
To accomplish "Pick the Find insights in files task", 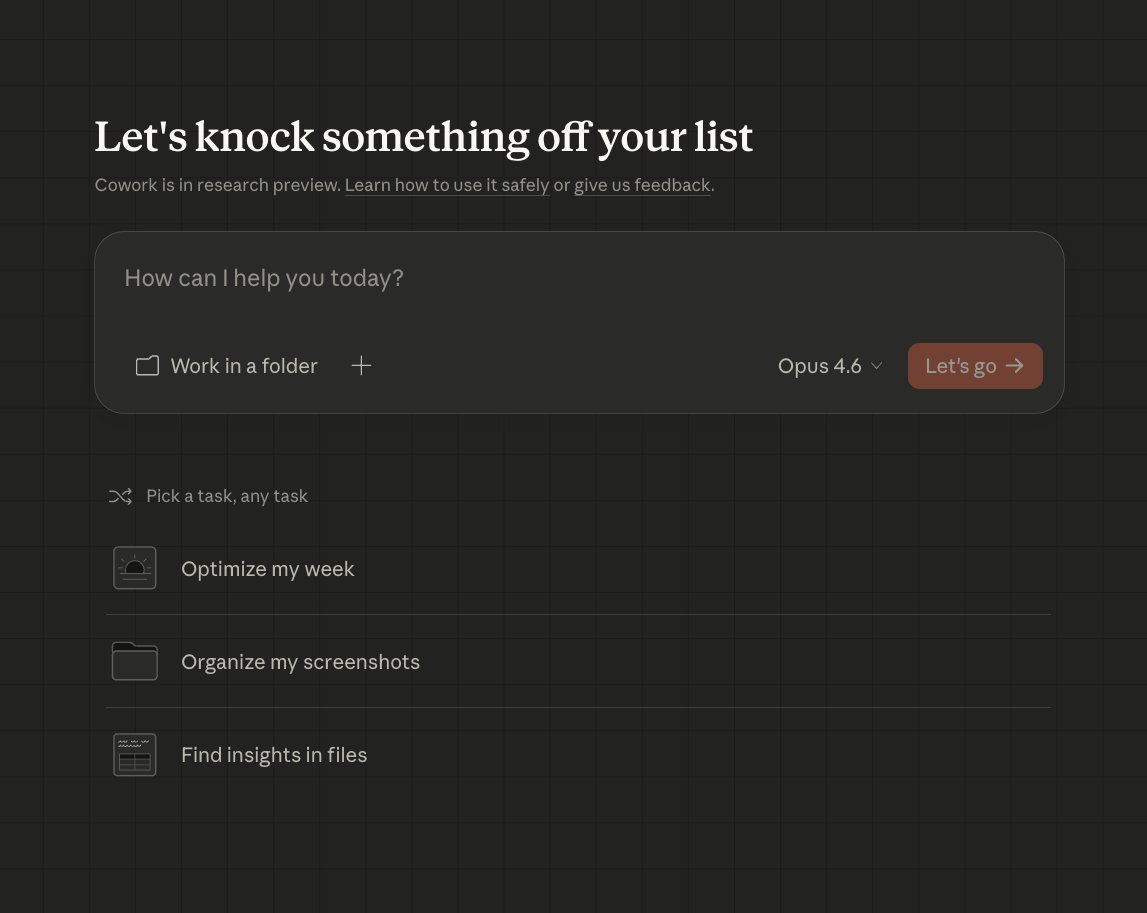I will [274, 755].
